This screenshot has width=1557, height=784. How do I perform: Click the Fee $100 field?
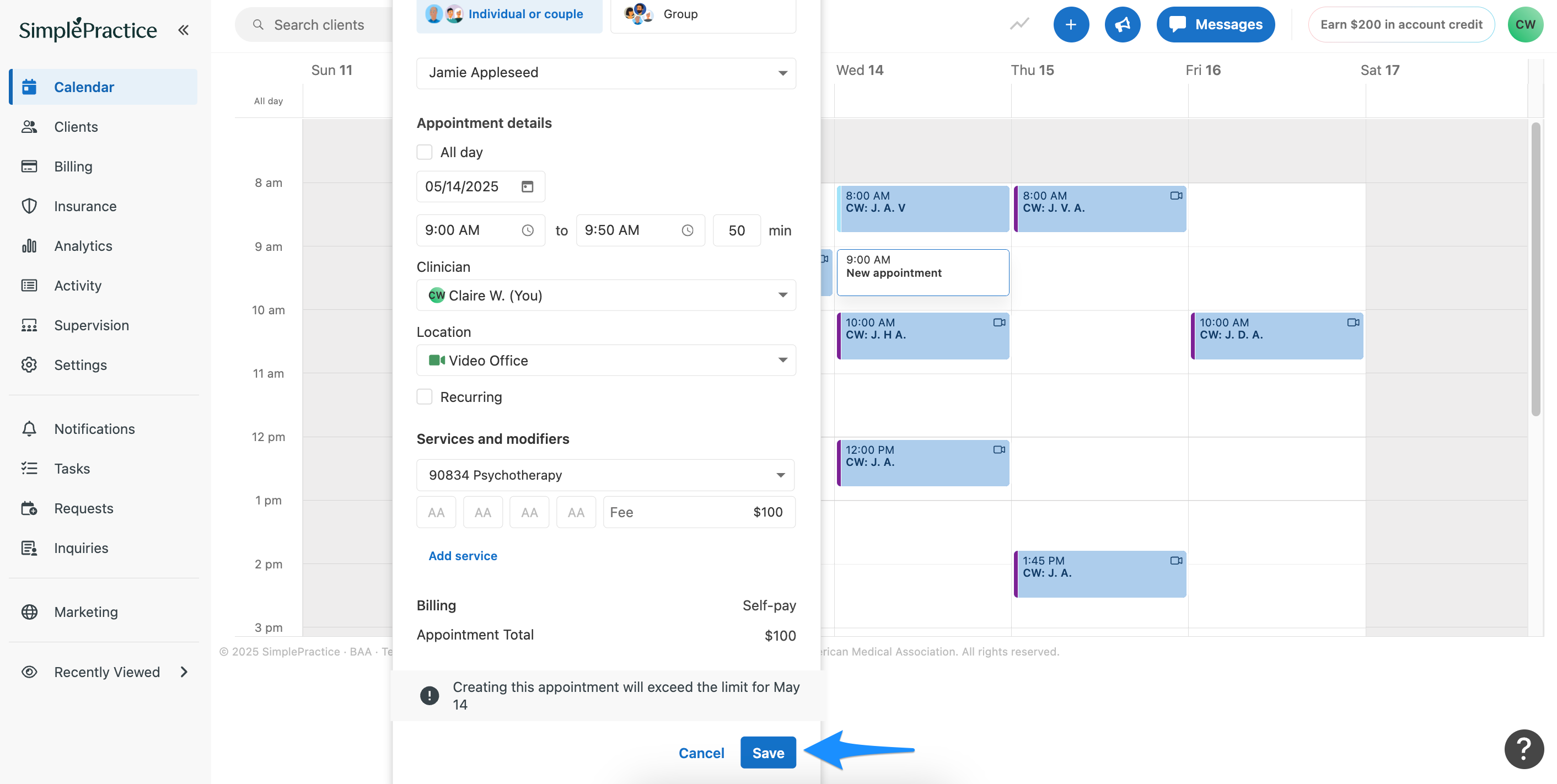(699, 513)
